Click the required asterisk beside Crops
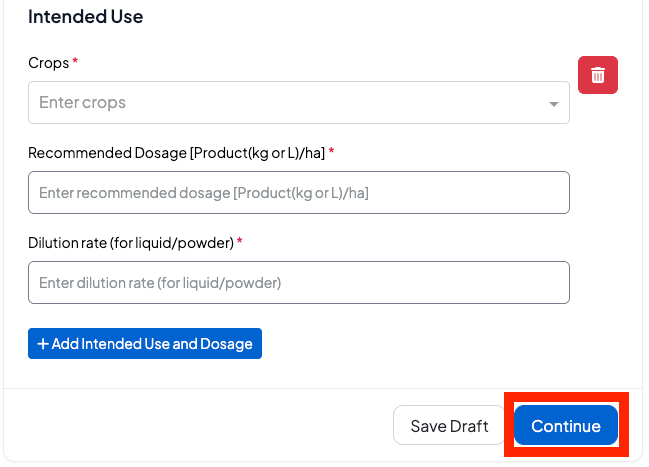The height and width of the screenshot is (467, 649). tap(75, 62)
